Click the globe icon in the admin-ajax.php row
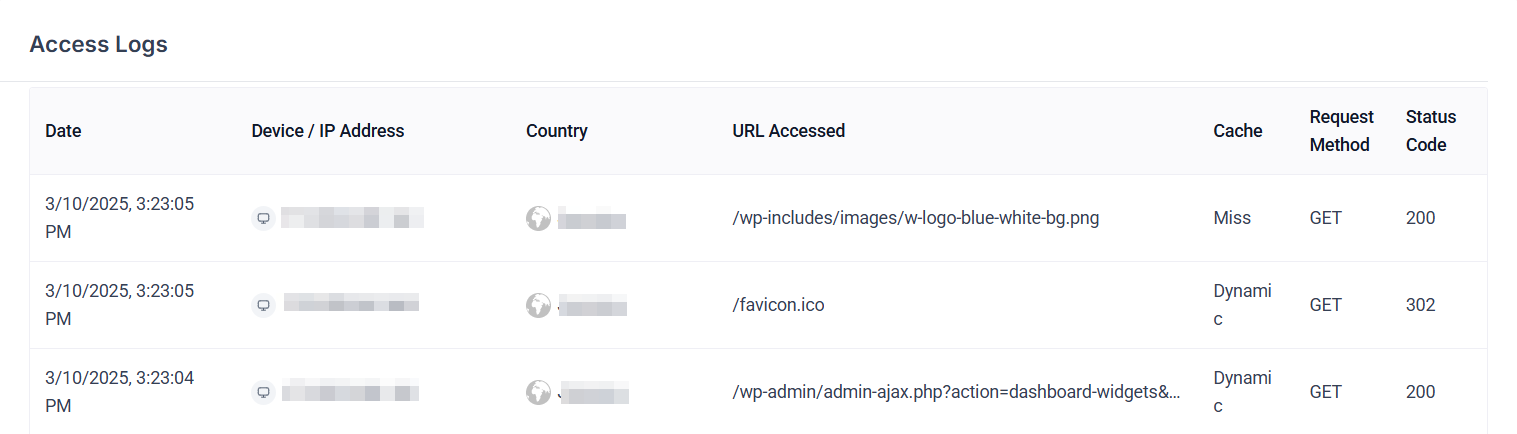The image size is (1517, 434). [x=538, y=392]
